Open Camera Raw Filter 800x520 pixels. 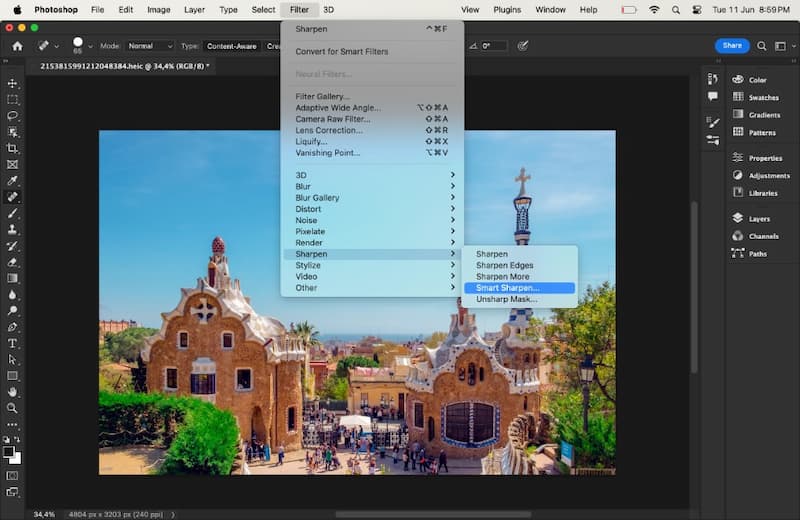click(372, 119)
